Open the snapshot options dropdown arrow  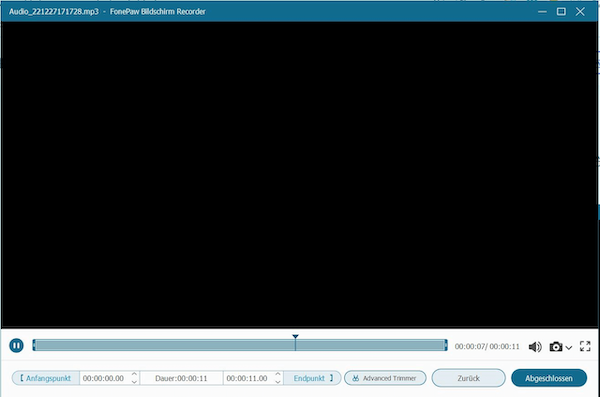coord(569,348)
